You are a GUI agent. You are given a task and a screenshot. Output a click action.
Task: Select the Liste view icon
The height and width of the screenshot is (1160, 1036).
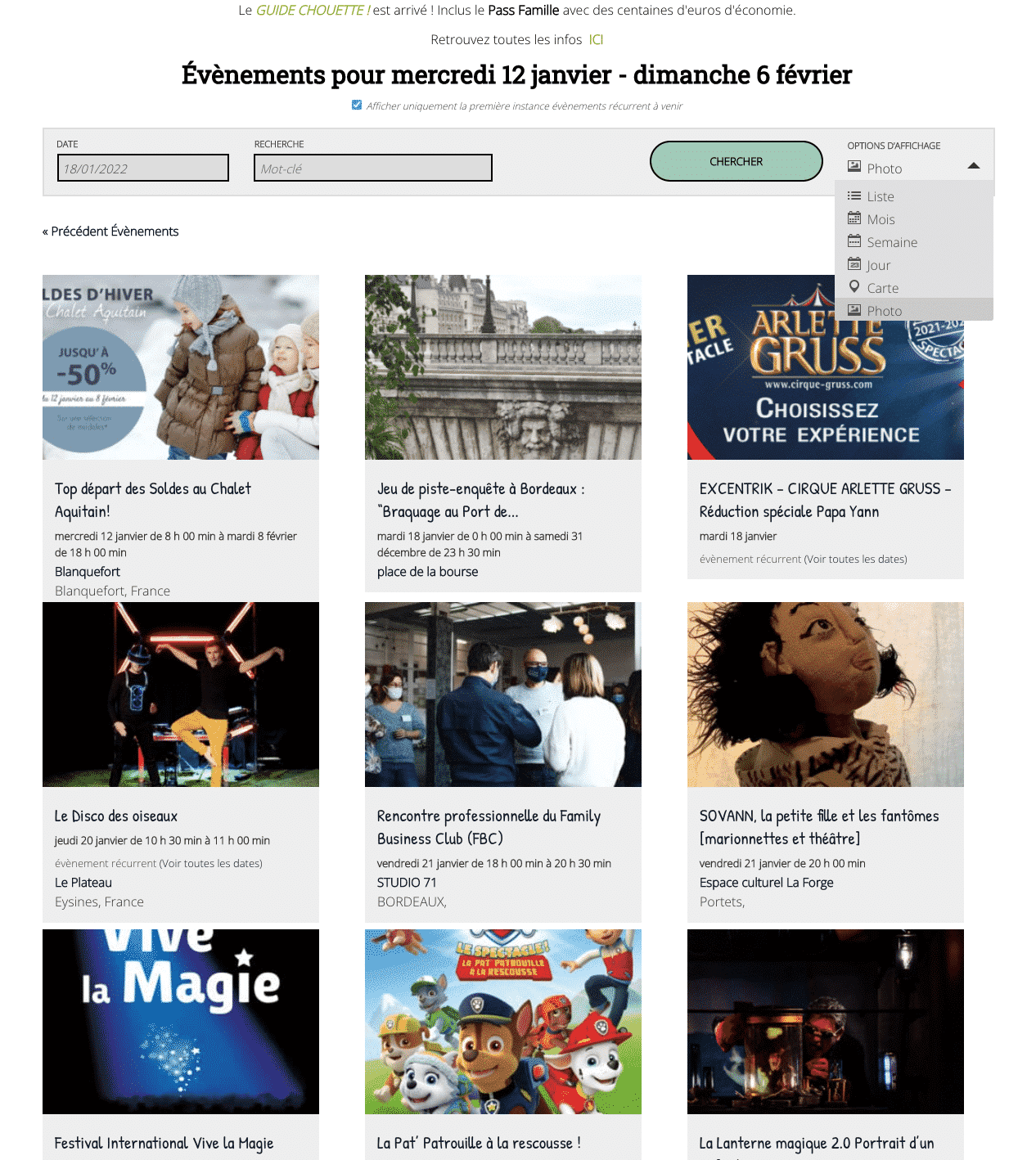854,196
